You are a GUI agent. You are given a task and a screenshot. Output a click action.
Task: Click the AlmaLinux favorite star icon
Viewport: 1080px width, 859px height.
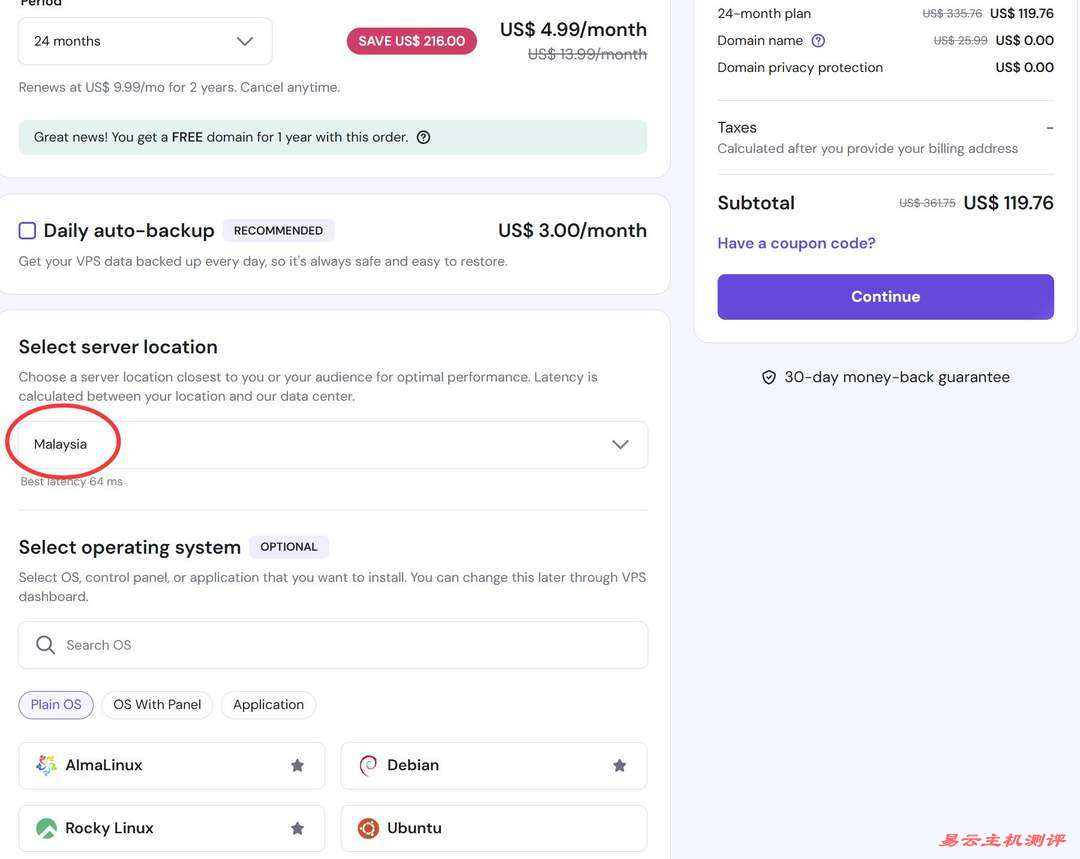[297, 766]
